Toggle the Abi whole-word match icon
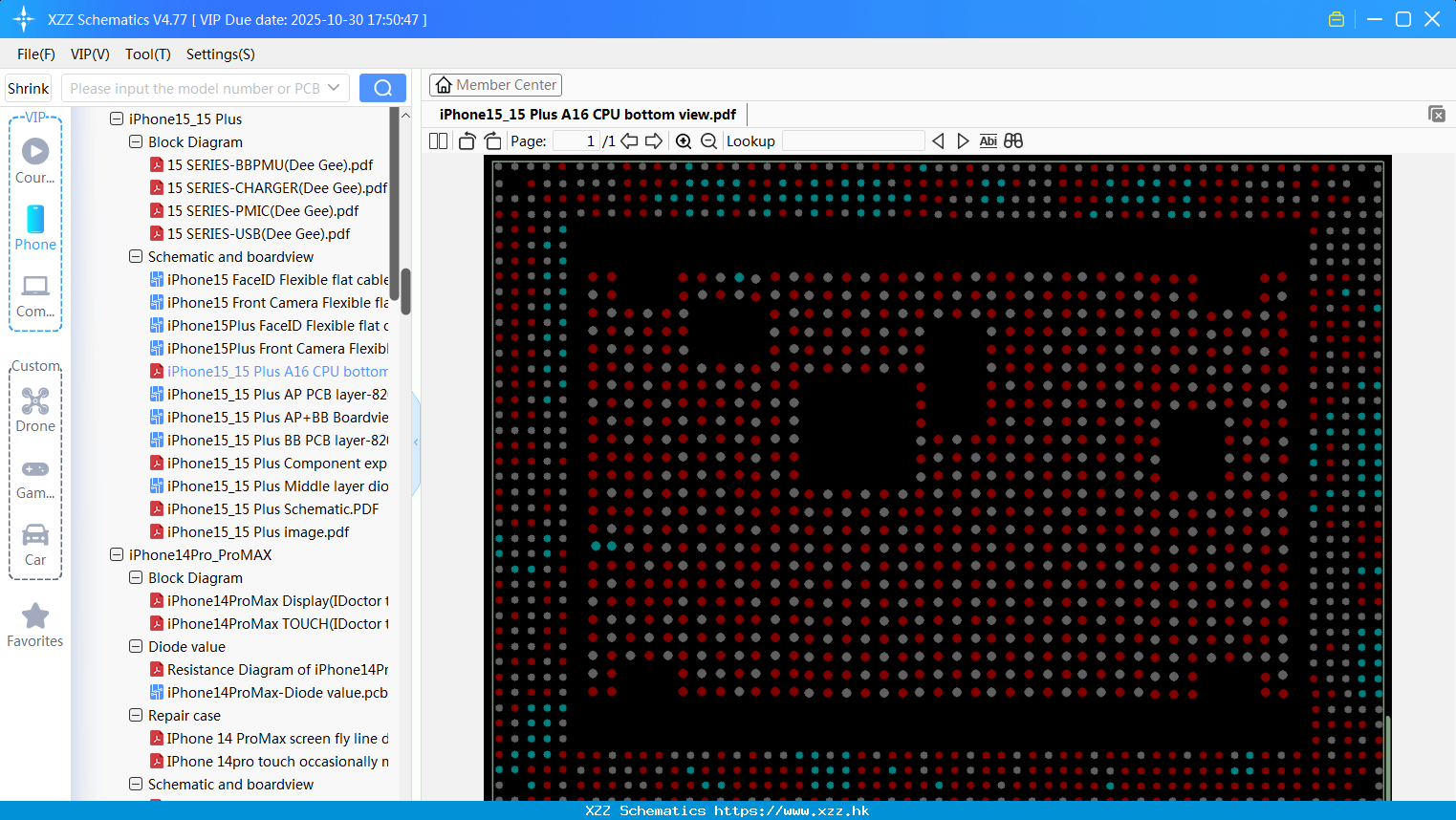Image resolution: width=1456 pixels, height=820 pixels. tap(989, 140)
